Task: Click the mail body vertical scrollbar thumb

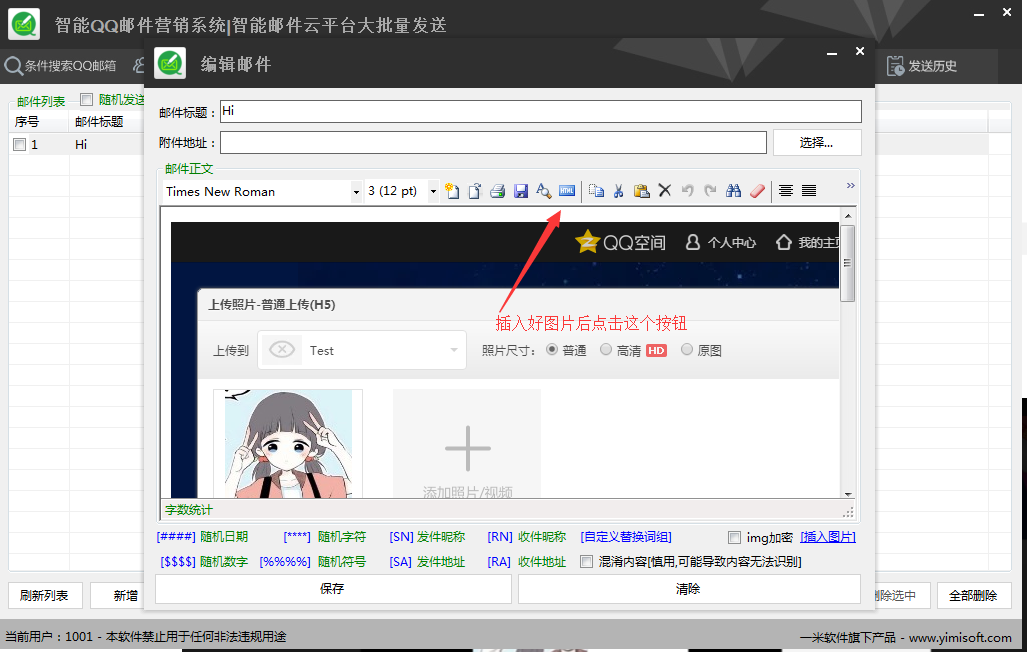Action: [848, 263]
